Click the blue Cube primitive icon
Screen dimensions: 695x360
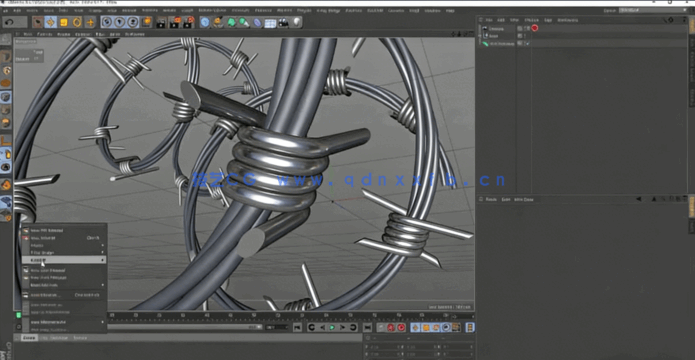click(205, 22)
